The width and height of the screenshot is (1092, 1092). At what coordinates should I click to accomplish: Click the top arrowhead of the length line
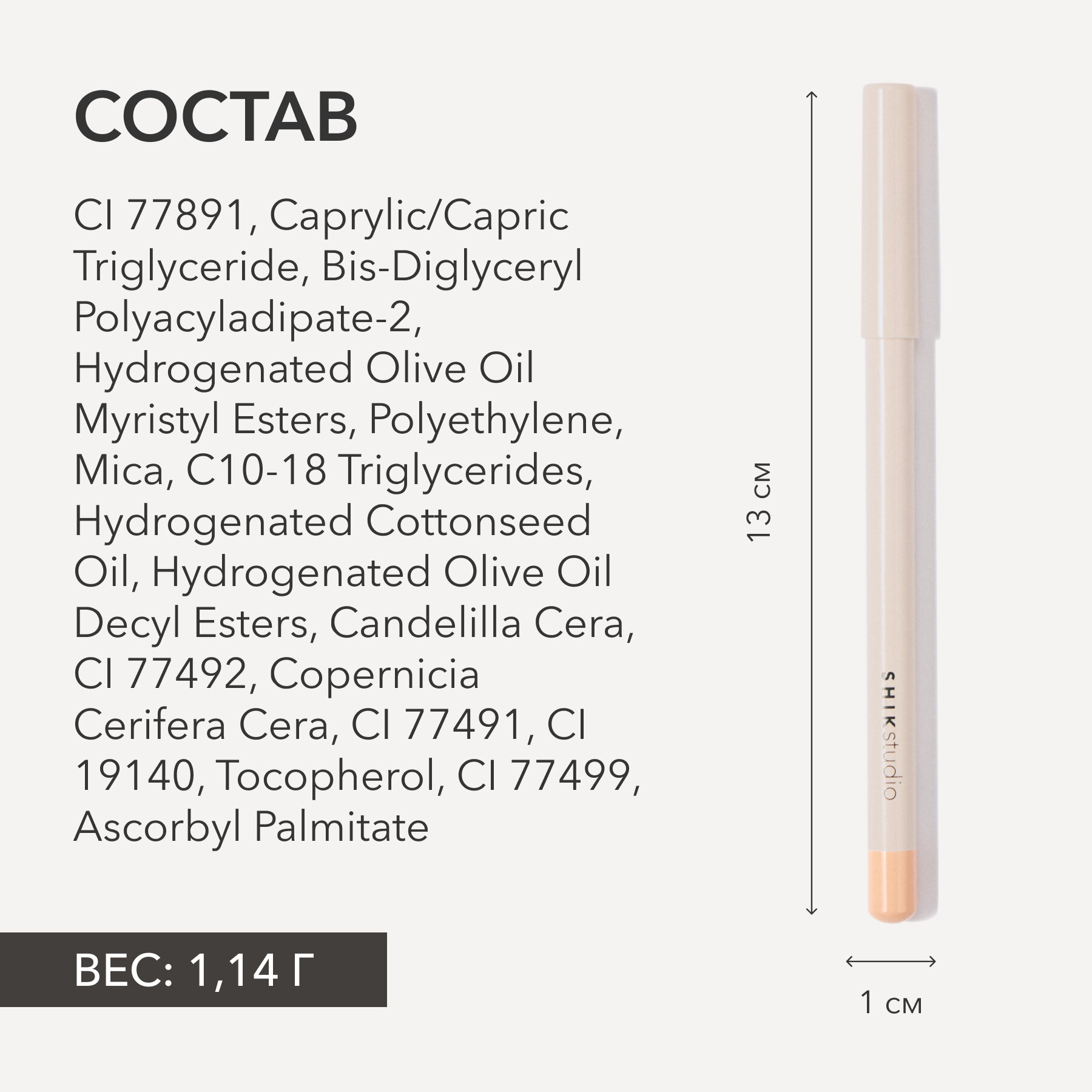811,95
